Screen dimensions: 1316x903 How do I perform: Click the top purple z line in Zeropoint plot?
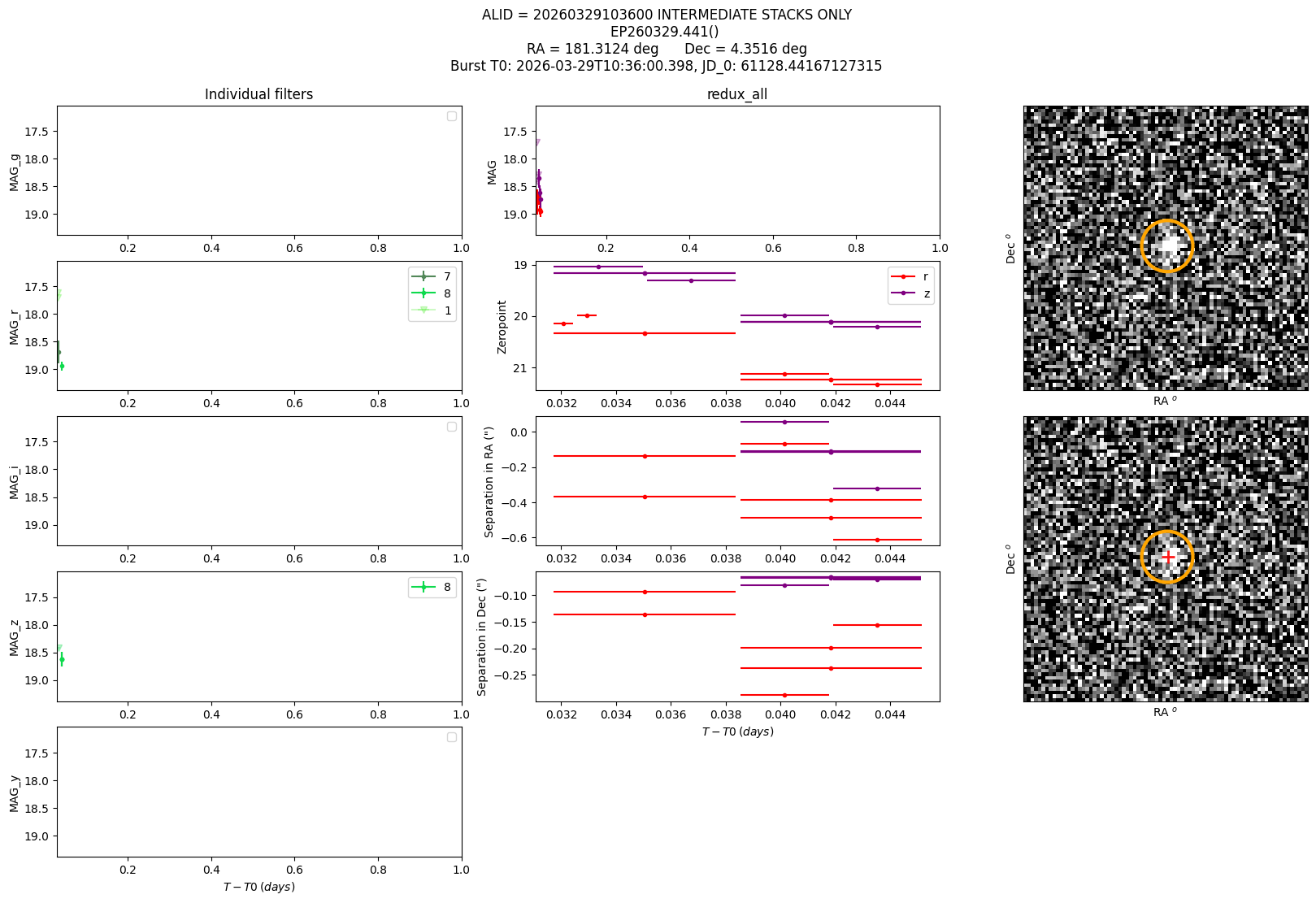[x=598, y=267]
